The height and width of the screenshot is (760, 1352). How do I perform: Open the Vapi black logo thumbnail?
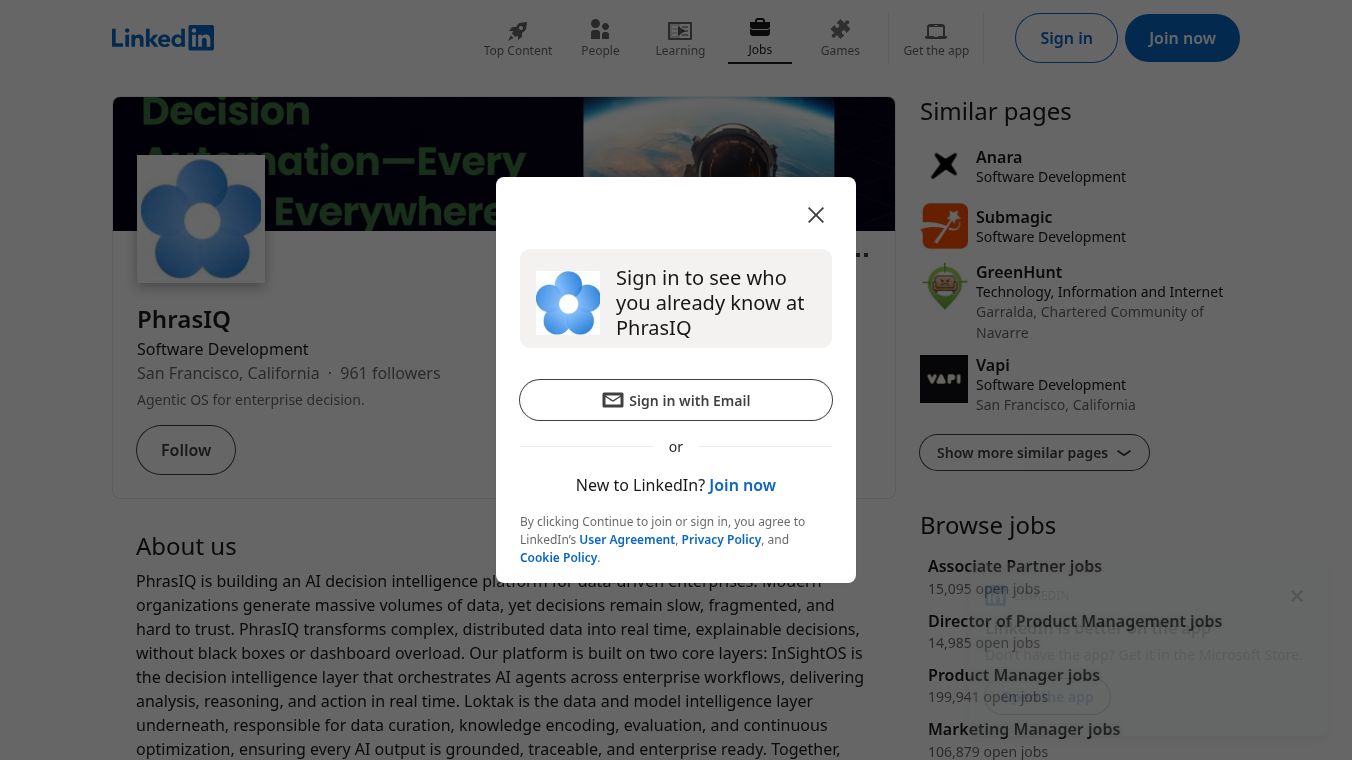[944, 379]
